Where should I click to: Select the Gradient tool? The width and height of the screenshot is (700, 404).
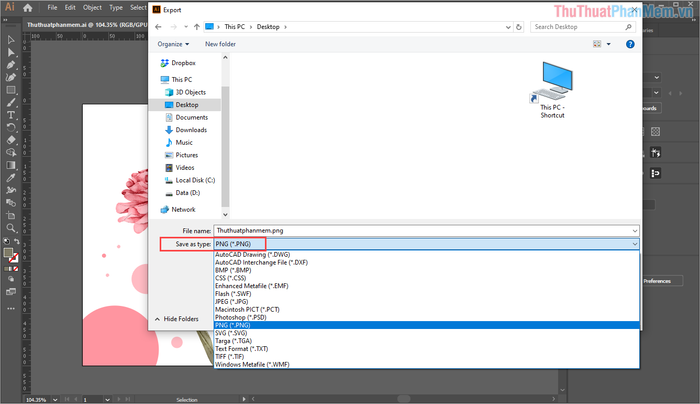coord(11,165)
